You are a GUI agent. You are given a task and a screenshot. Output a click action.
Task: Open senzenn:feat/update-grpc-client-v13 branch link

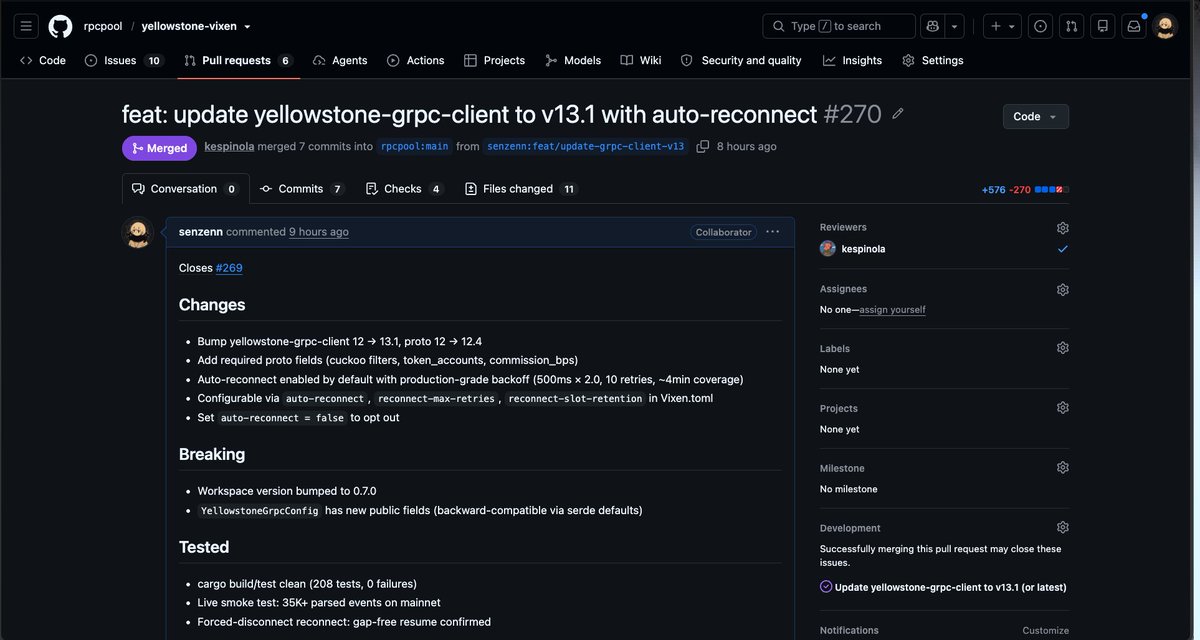click(x=586, y=146)
